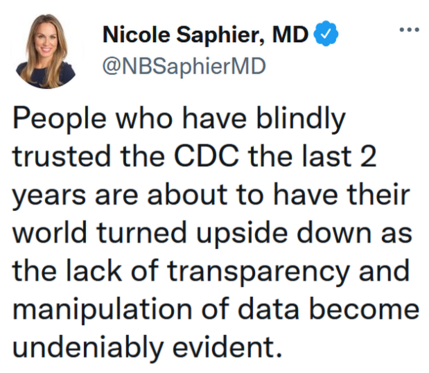Click the word "become" in the tweet

click(x=364, y=309)
